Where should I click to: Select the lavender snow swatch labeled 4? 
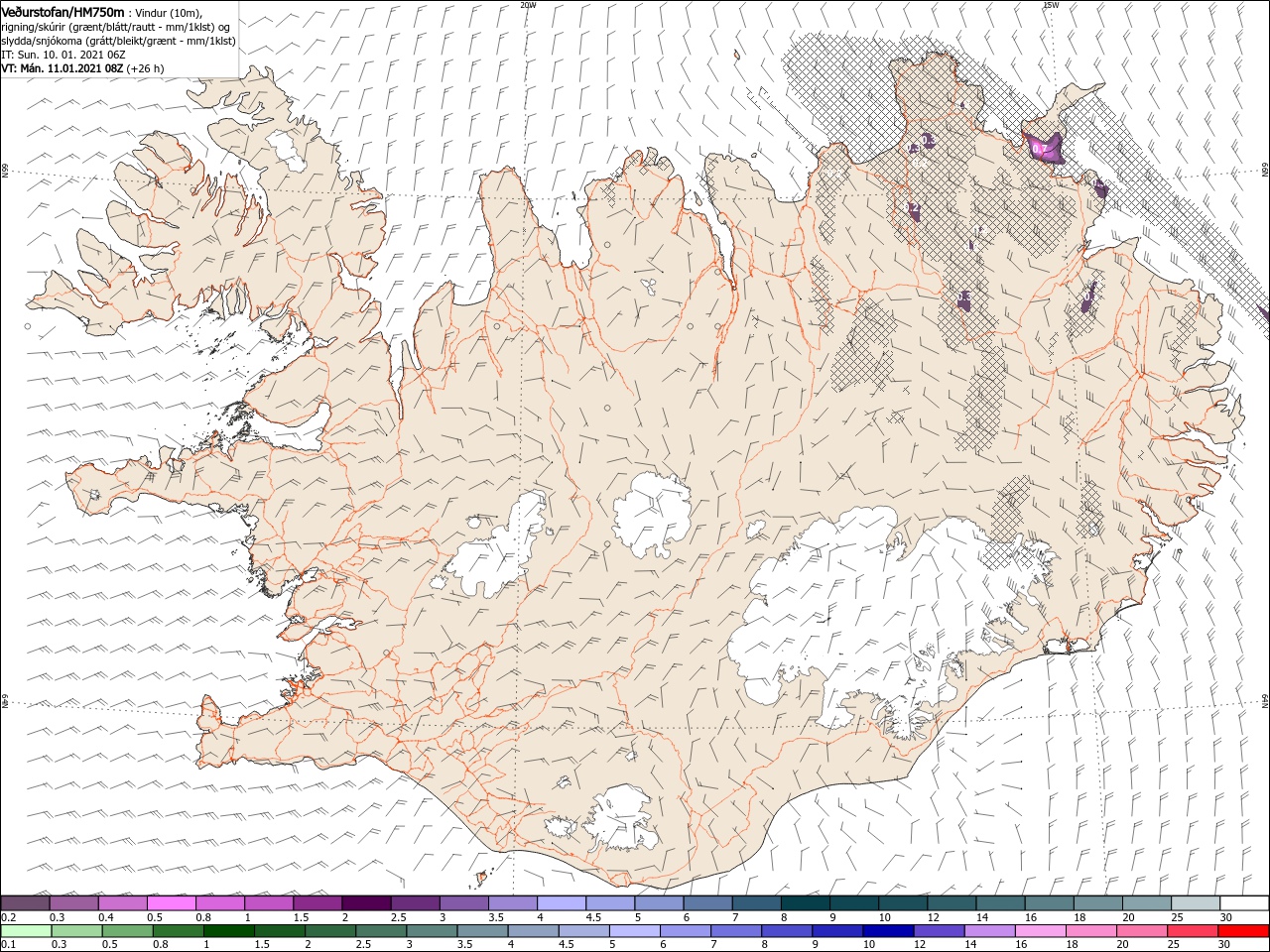pyautogui.click(x=561, y=903)
